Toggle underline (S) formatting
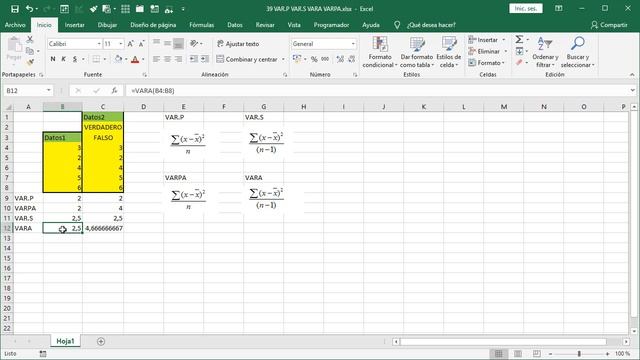The width and height of the screenshot is (640, 360). coord(75,59)
